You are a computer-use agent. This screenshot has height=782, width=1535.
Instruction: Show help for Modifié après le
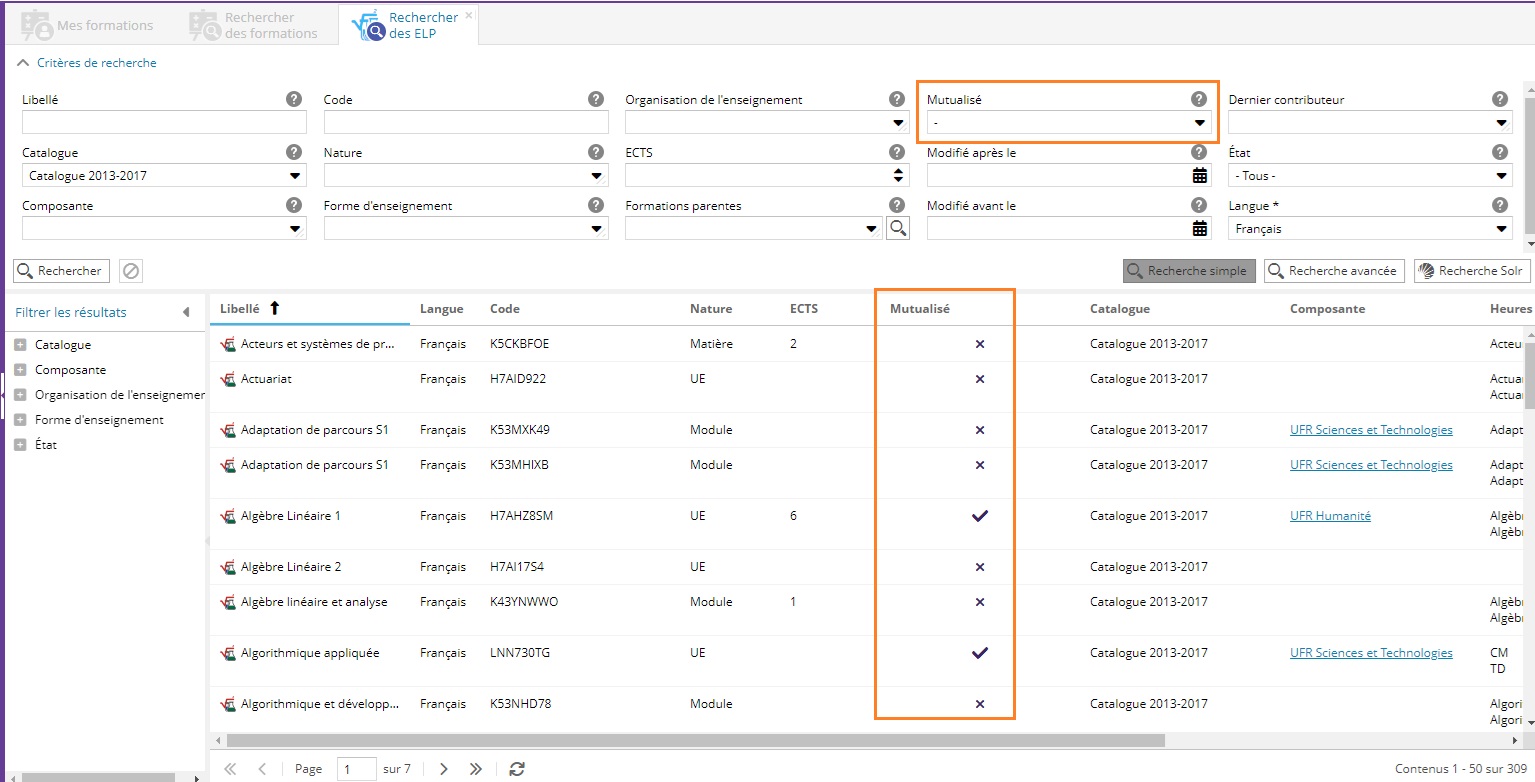pyautogui.click(x=1199, y=152)
